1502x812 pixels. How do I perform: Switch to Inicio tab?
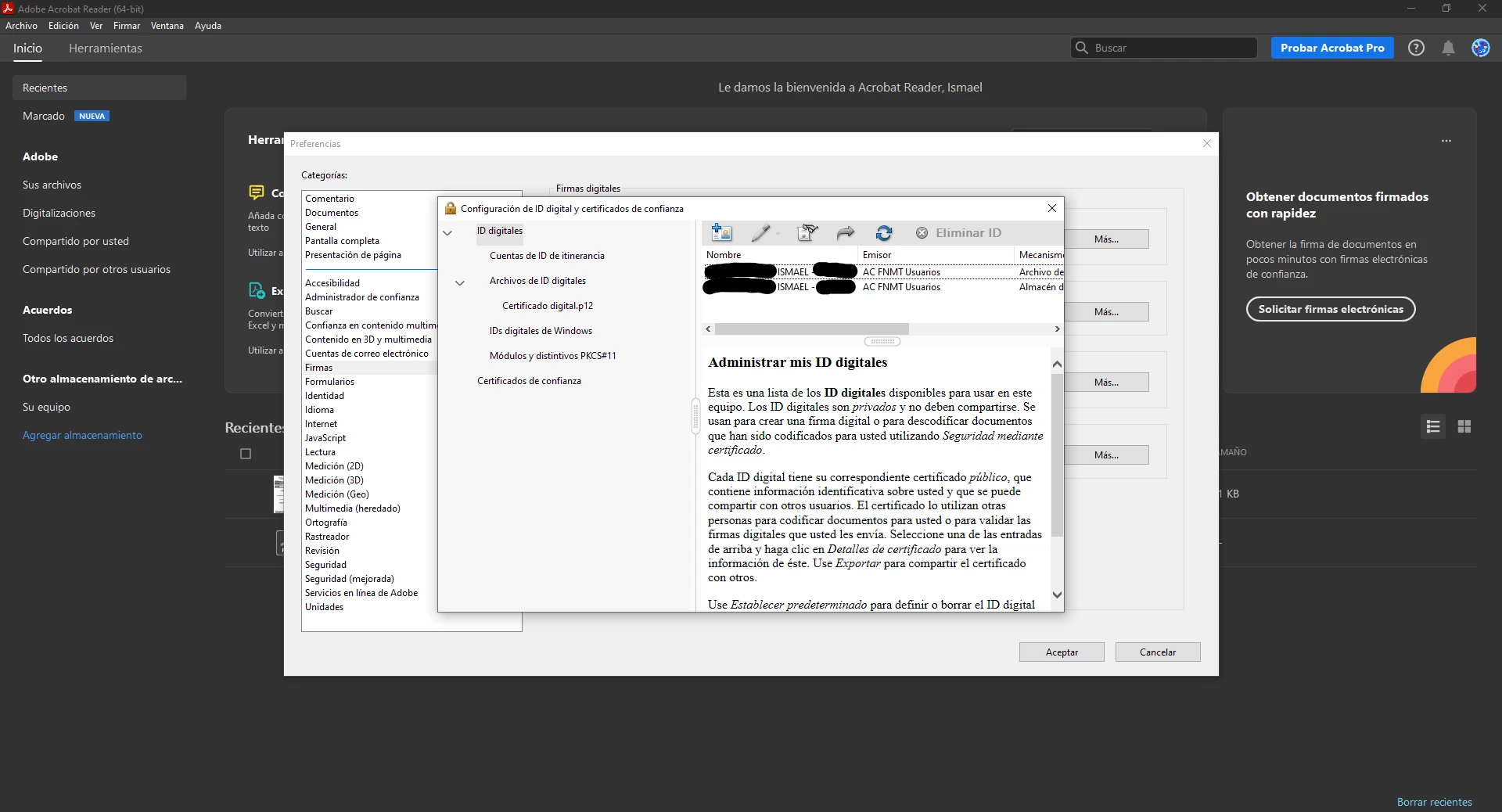pos(27,48)
